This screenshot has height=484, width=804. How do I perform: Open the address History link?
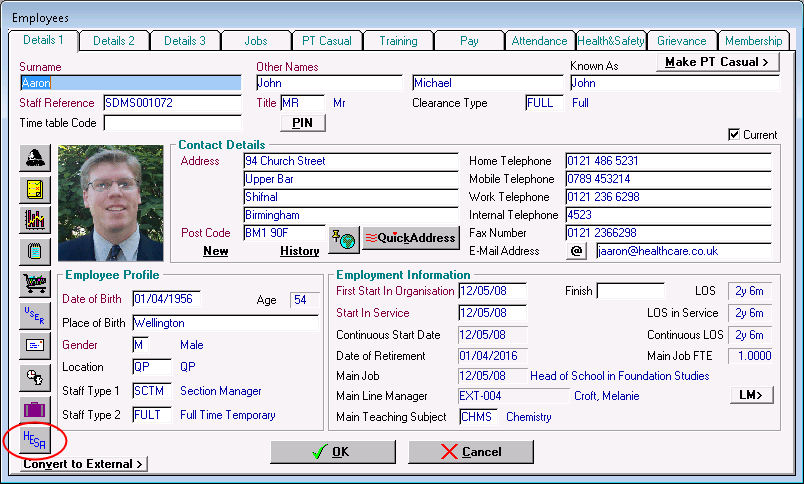coord(299,251)
